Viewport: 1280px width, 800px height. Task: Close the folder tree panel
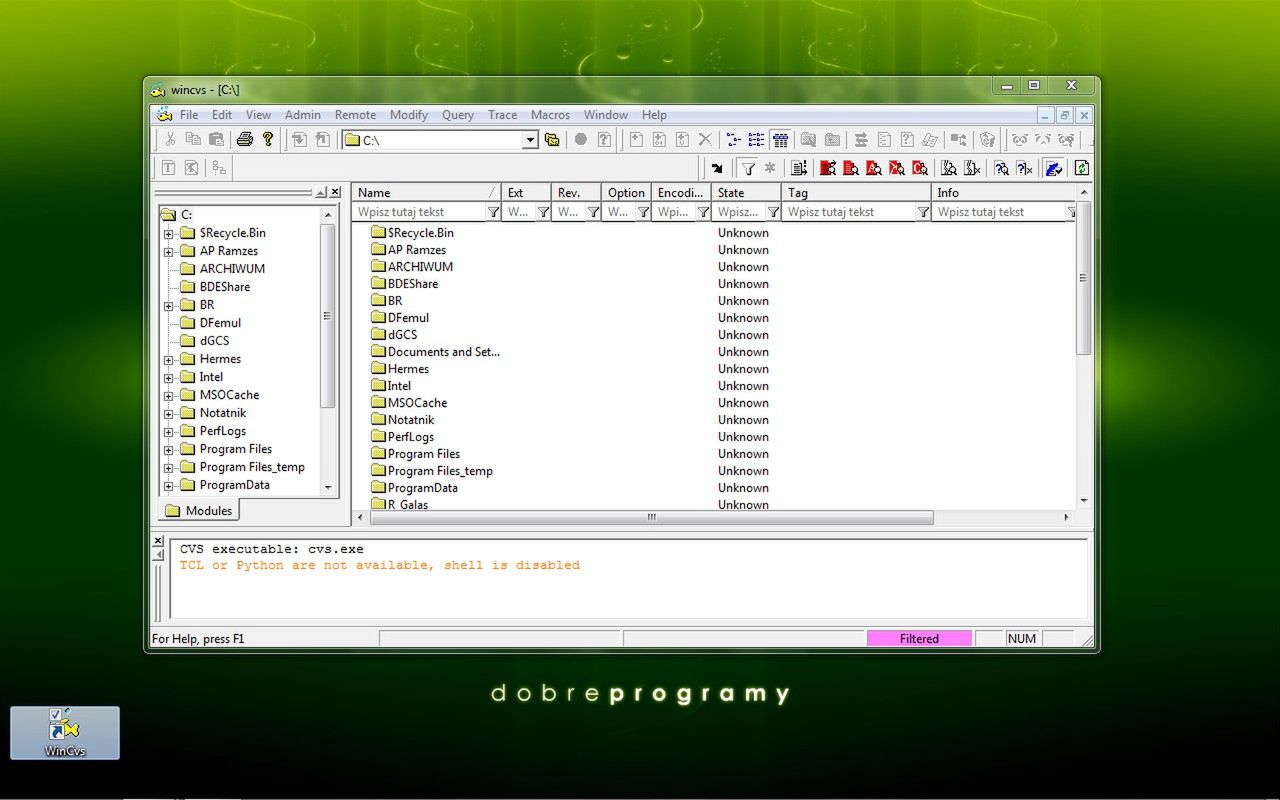point(335,192)
